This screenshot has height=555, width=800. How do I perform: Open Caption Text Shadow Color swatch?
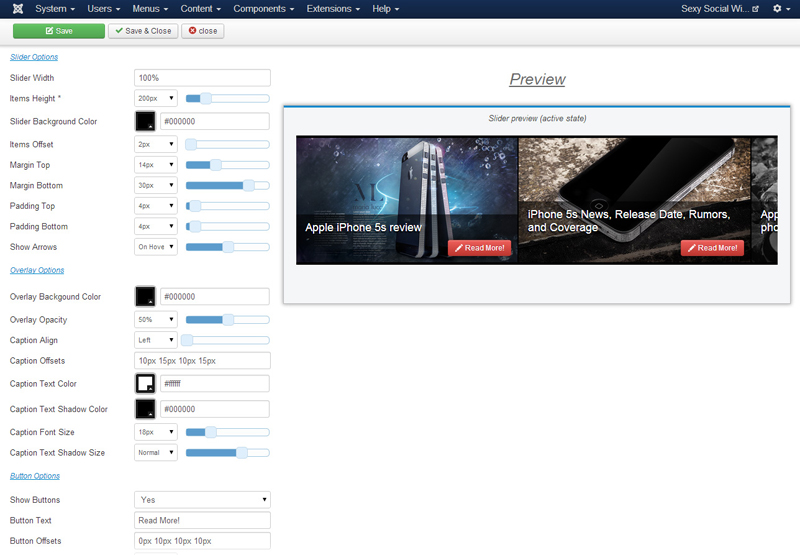pos(145,409)
